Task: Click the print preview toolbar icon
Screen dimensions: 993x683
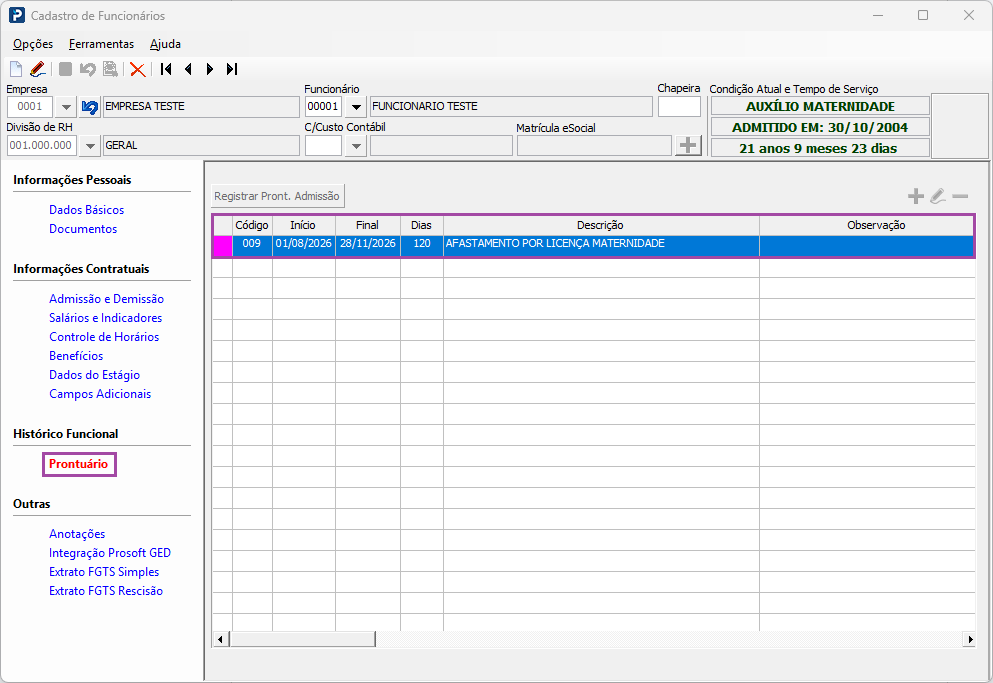Action: click(x=110, y=69)
